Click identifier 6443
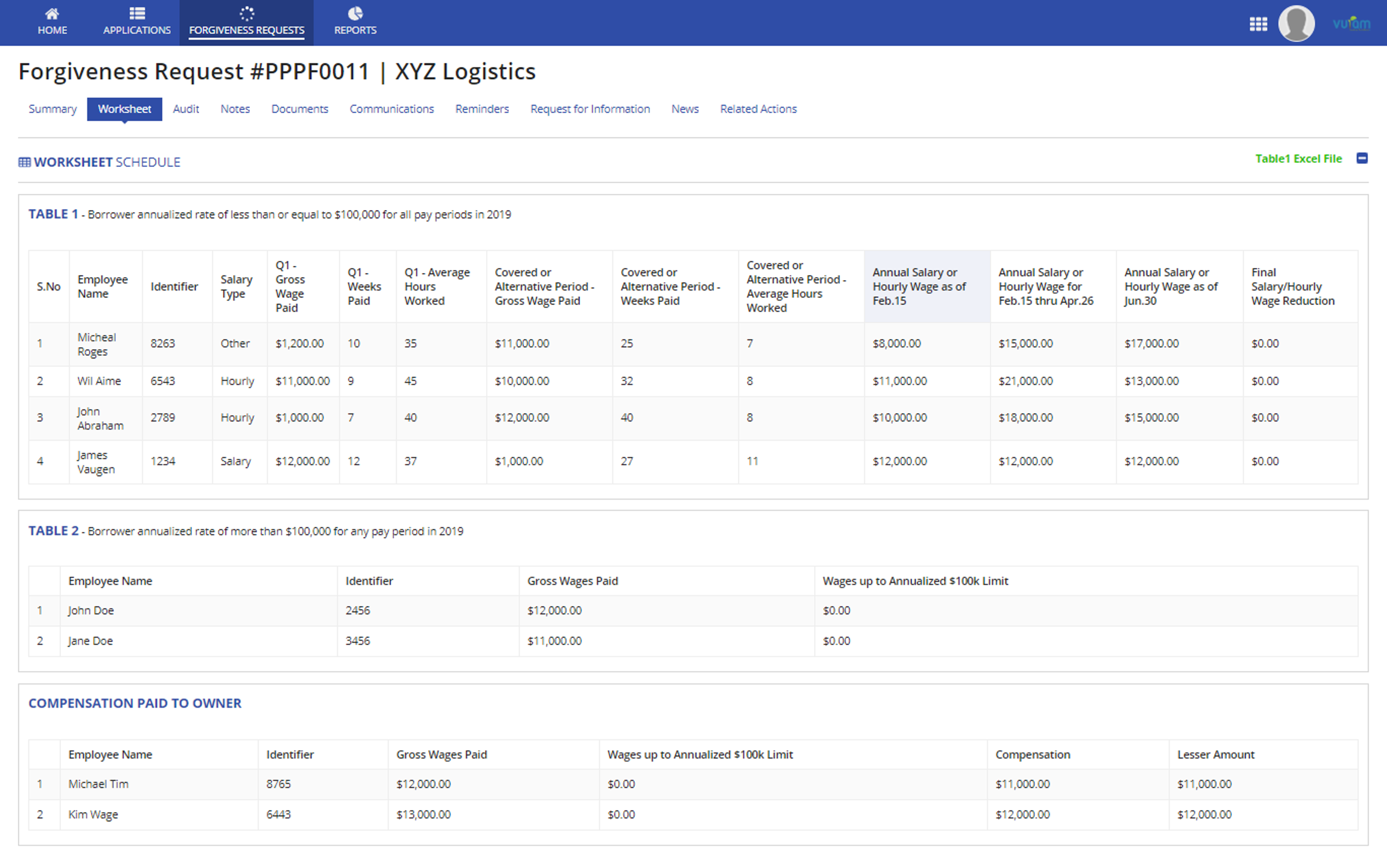 coord(278,815)
